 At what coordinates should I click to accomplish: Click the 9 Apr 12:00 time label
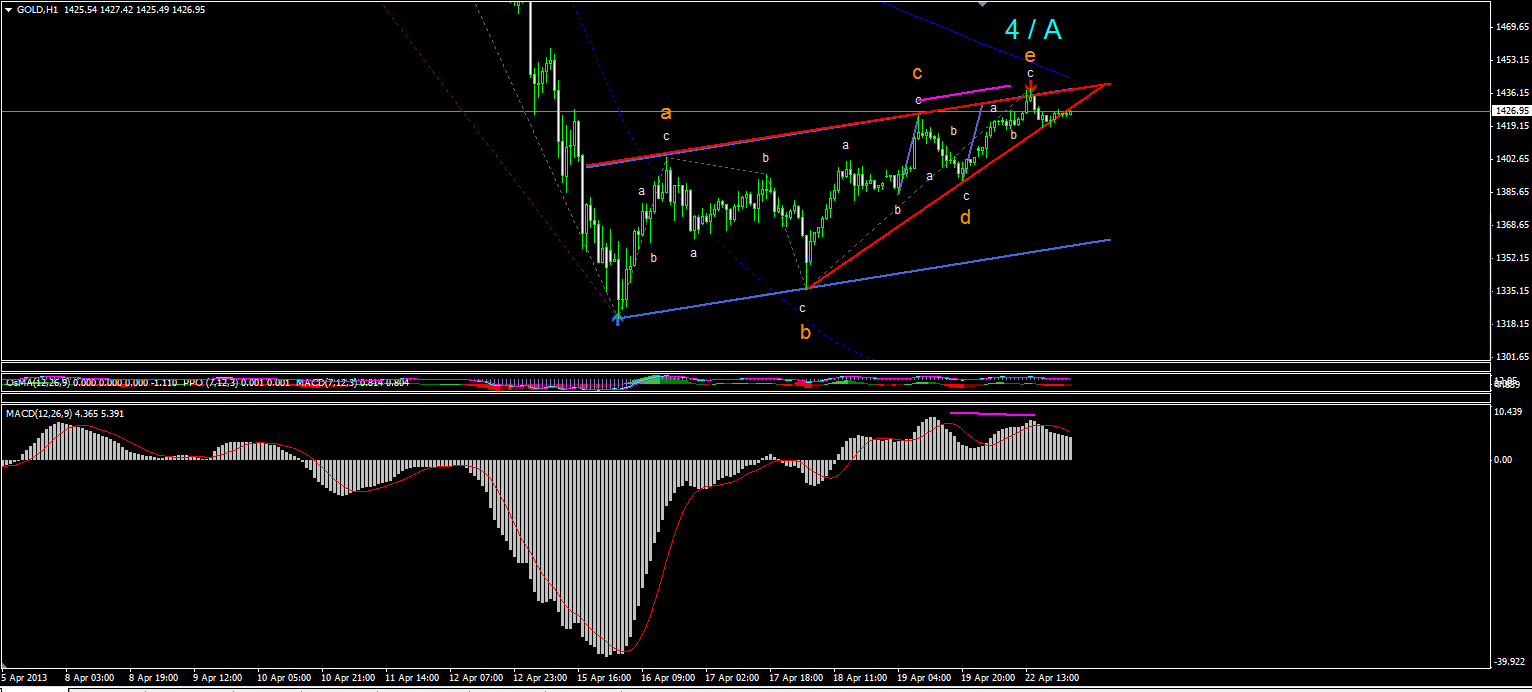217,678
